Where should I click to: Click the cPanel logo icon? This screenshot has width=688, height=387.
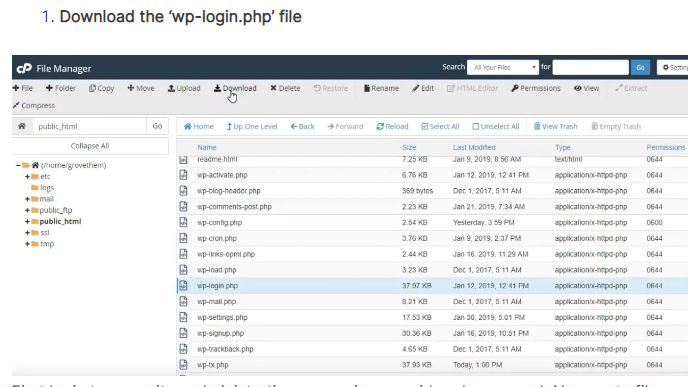(x=24, y=68)
